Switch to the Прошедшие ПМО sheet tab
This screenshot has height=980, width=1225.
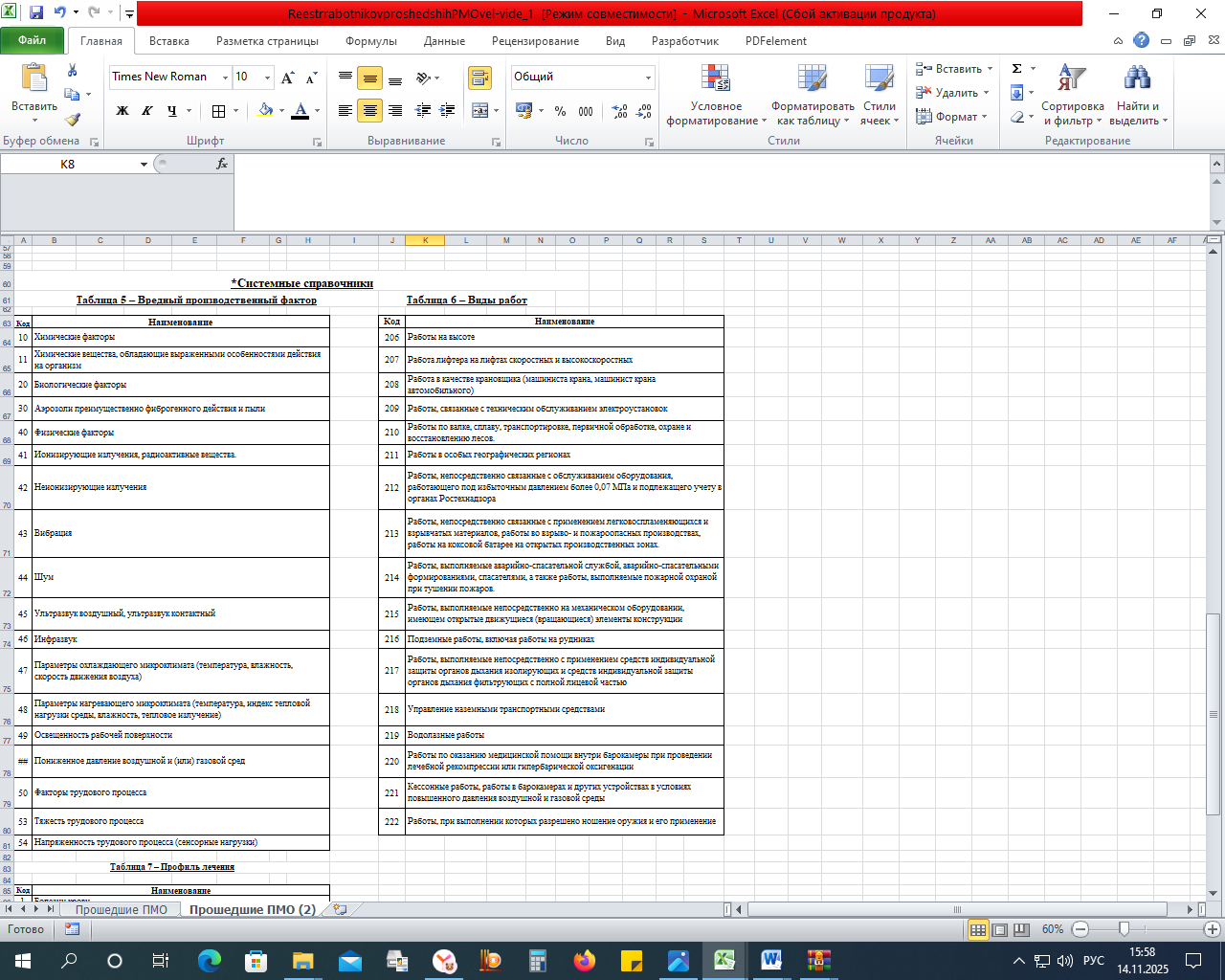pyautogui.click(x=121, y=909)
